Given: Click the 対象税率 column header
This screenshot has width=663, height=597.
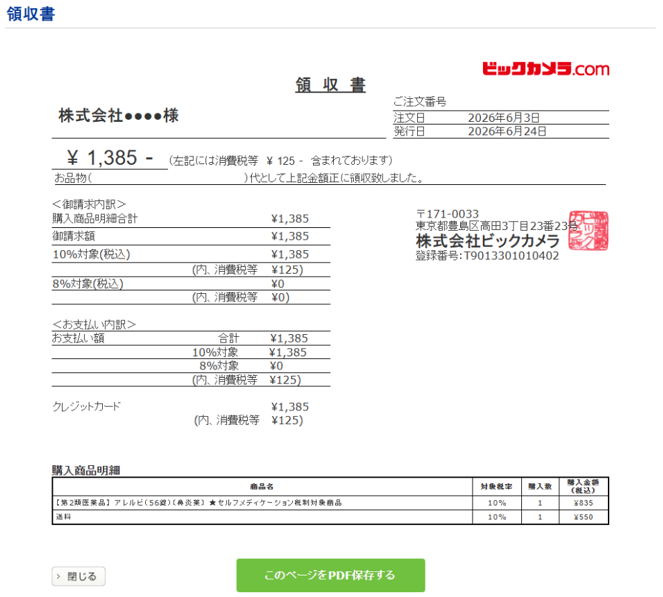Looking at the screenshot, I should coord(496,487).
